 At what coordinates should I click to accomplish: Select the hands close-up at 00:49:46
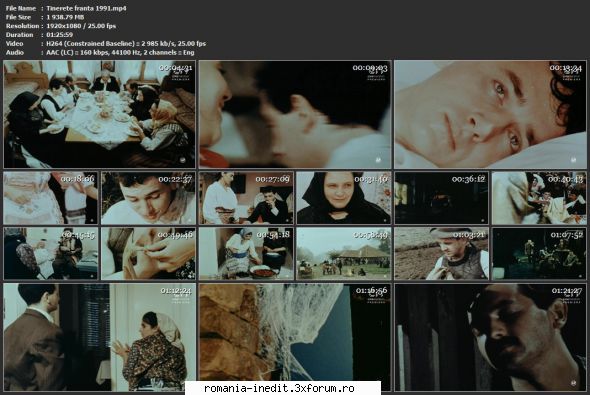point(148,254)
